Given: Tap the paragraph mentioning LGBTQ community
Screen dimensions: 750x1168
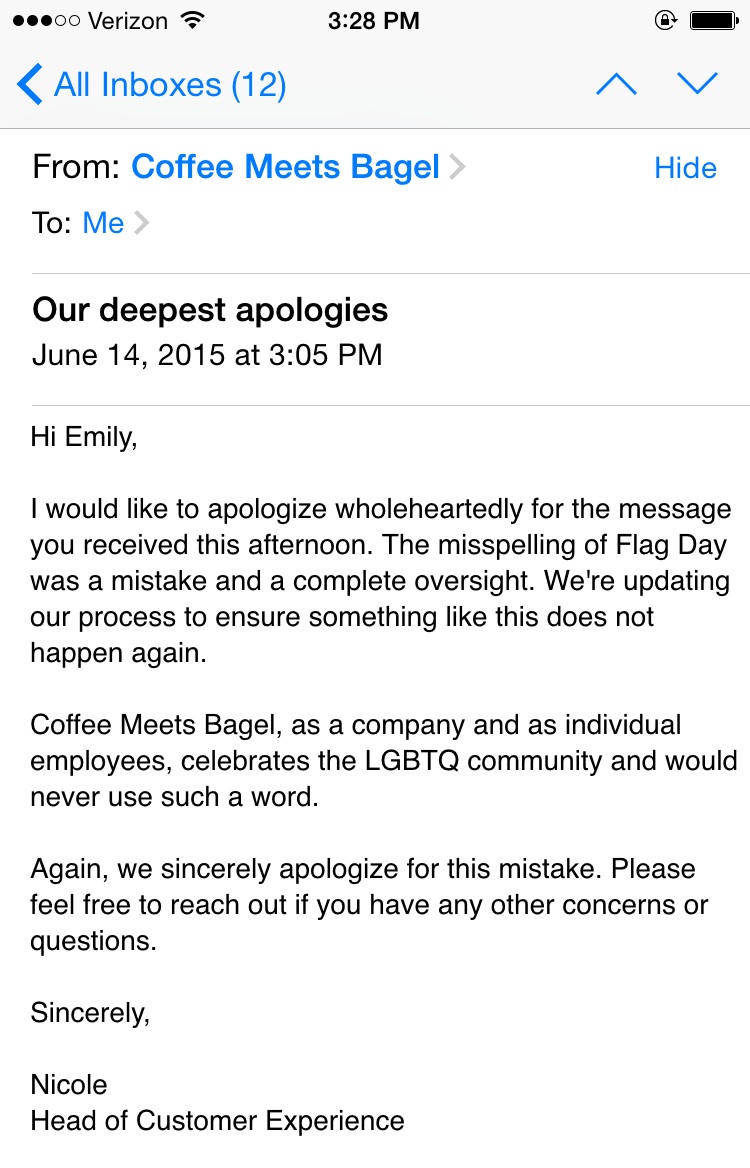Looking at the screenshot, I should click(383, 760).
